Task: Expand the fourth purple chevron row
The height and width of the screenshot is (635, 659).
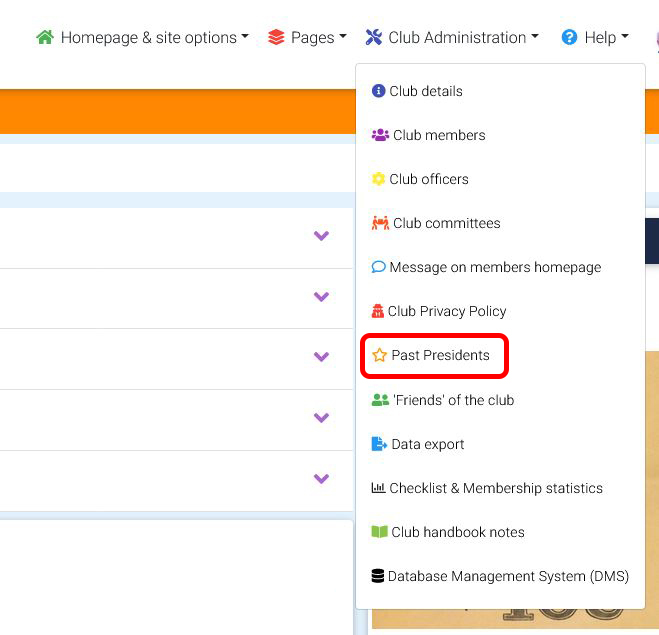Action: pyautogui.click(x=321, y=418)
